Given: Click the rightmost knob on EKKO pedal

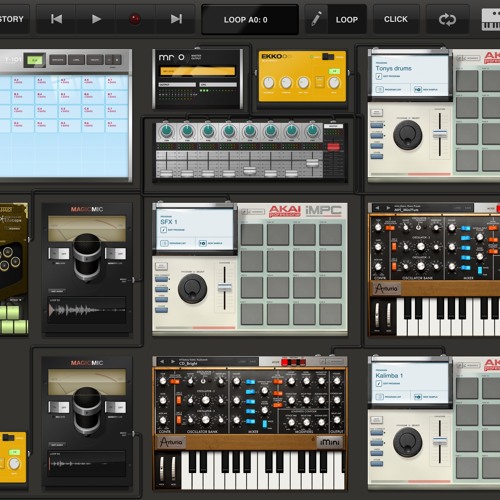Looking at the screenshot, I should [334, 83].
